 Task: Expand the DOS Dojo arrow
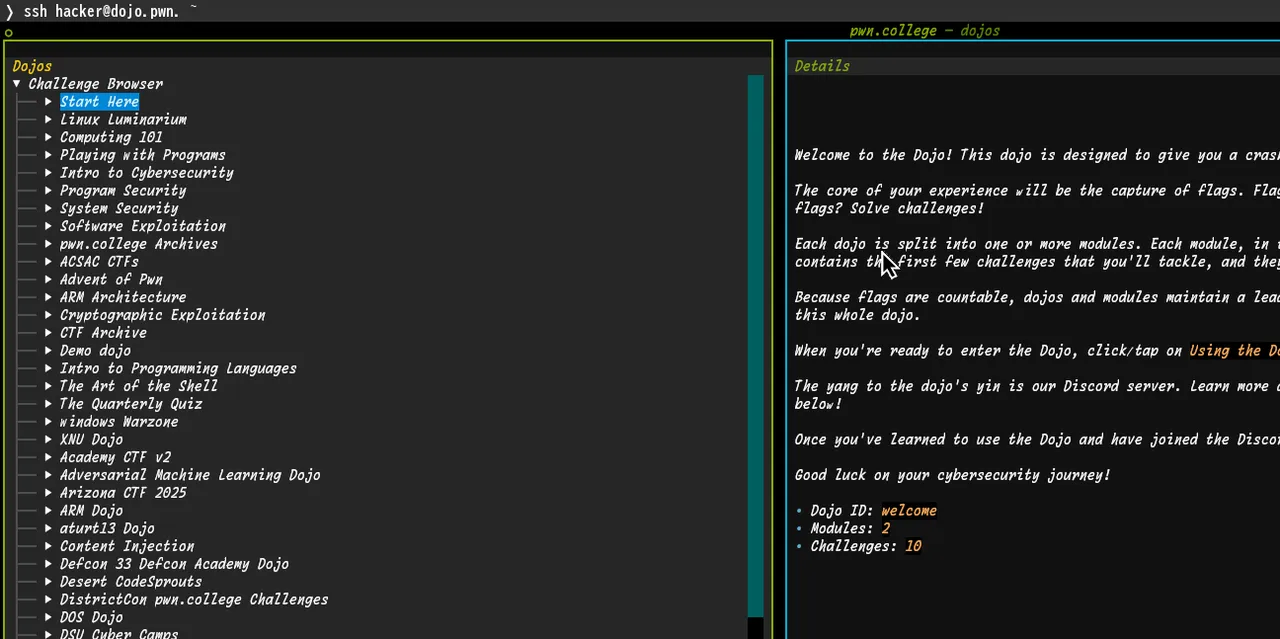pyautogui.click(x=48, y=617)
